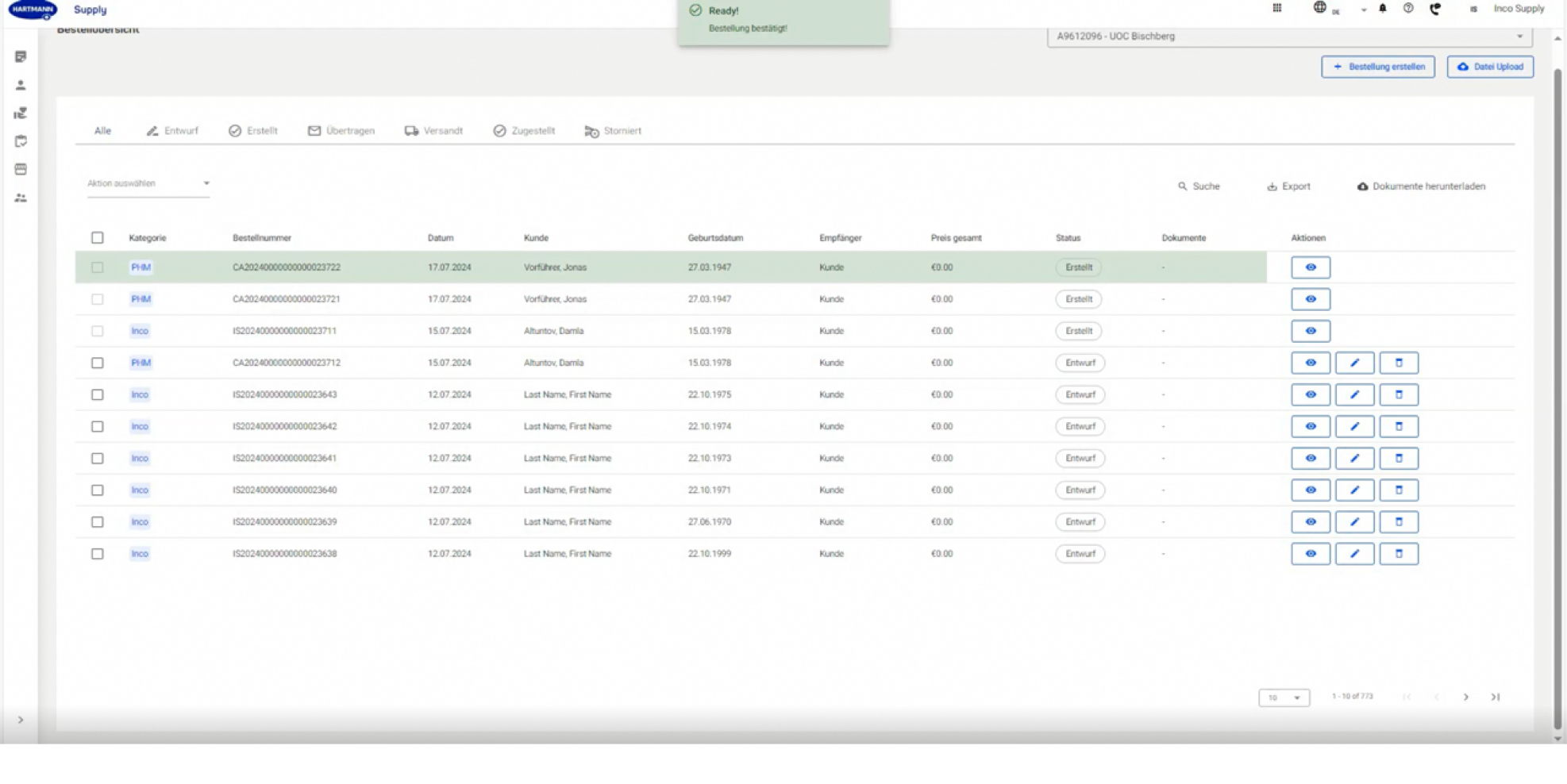Screen dimensions: 1567x784
Task: Switch to the Entwurf tab
Action: tap(172, 131)
